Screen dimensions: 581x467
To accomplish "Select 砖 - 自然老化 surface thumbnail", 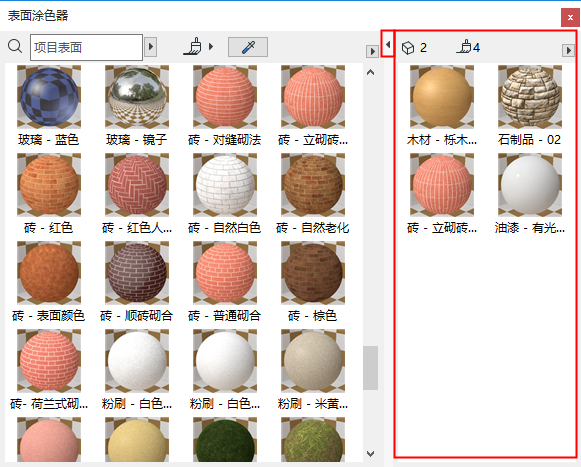I will 313,185.
